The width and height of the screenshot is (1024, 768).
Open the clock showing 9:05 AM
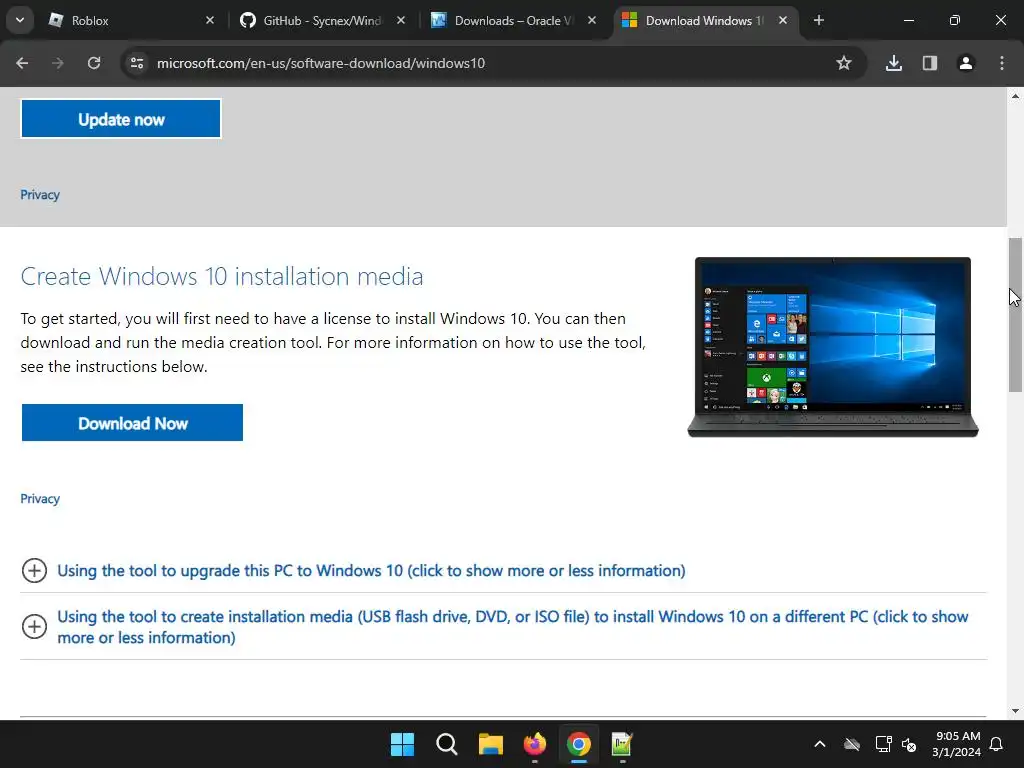[957, 744]
